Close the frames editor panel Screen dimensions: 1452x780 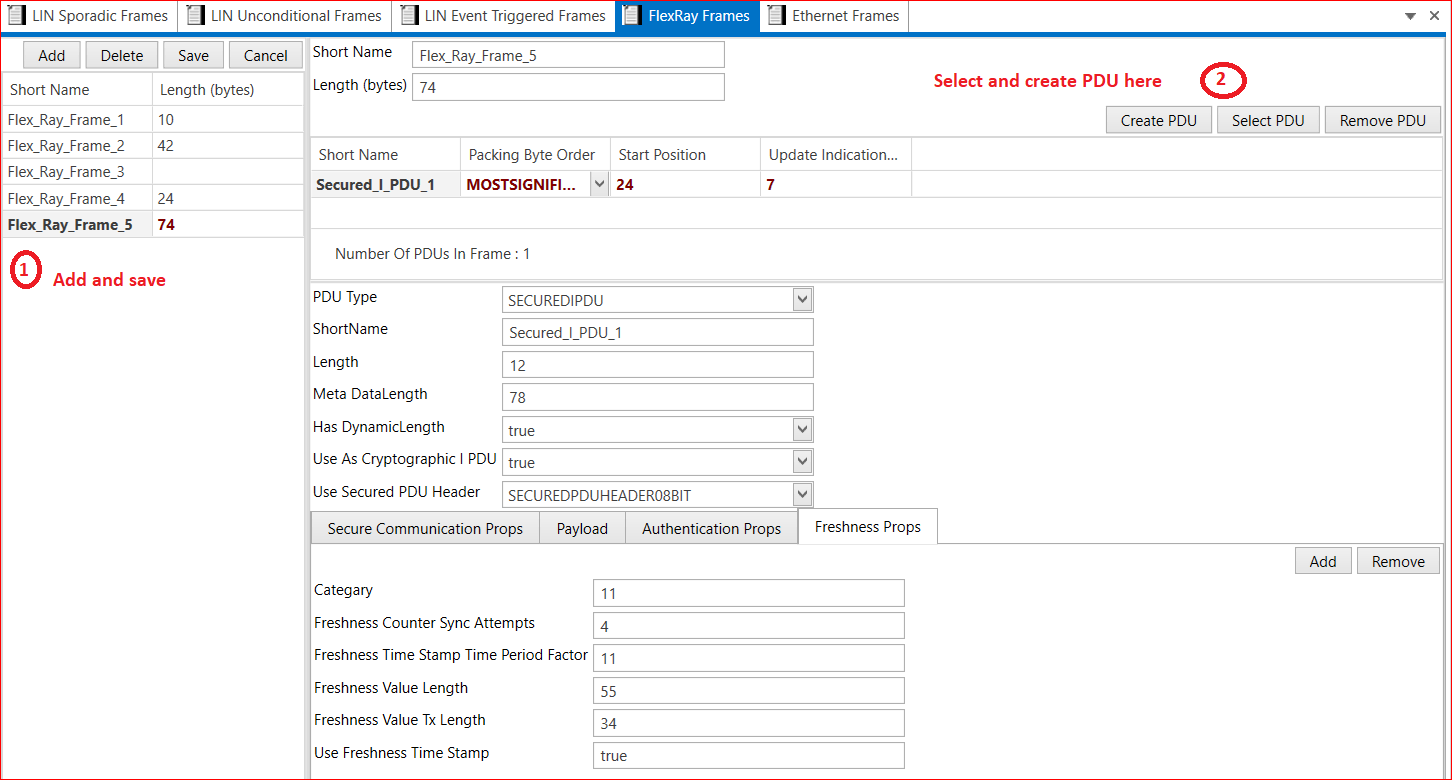(x=1433, y=16)
